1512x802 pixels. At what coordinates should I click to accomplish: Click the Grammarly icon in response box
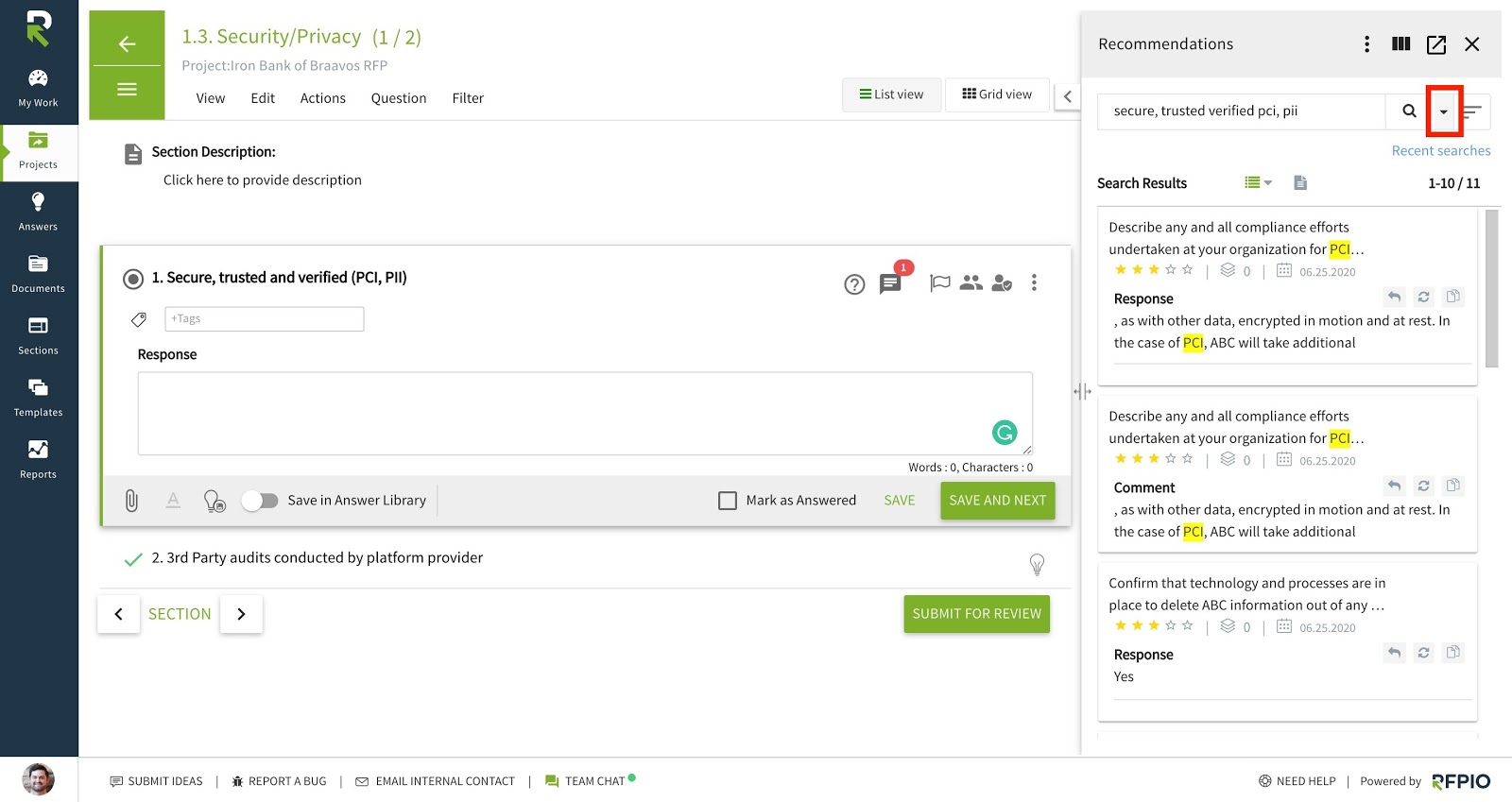coord(1005,433)
